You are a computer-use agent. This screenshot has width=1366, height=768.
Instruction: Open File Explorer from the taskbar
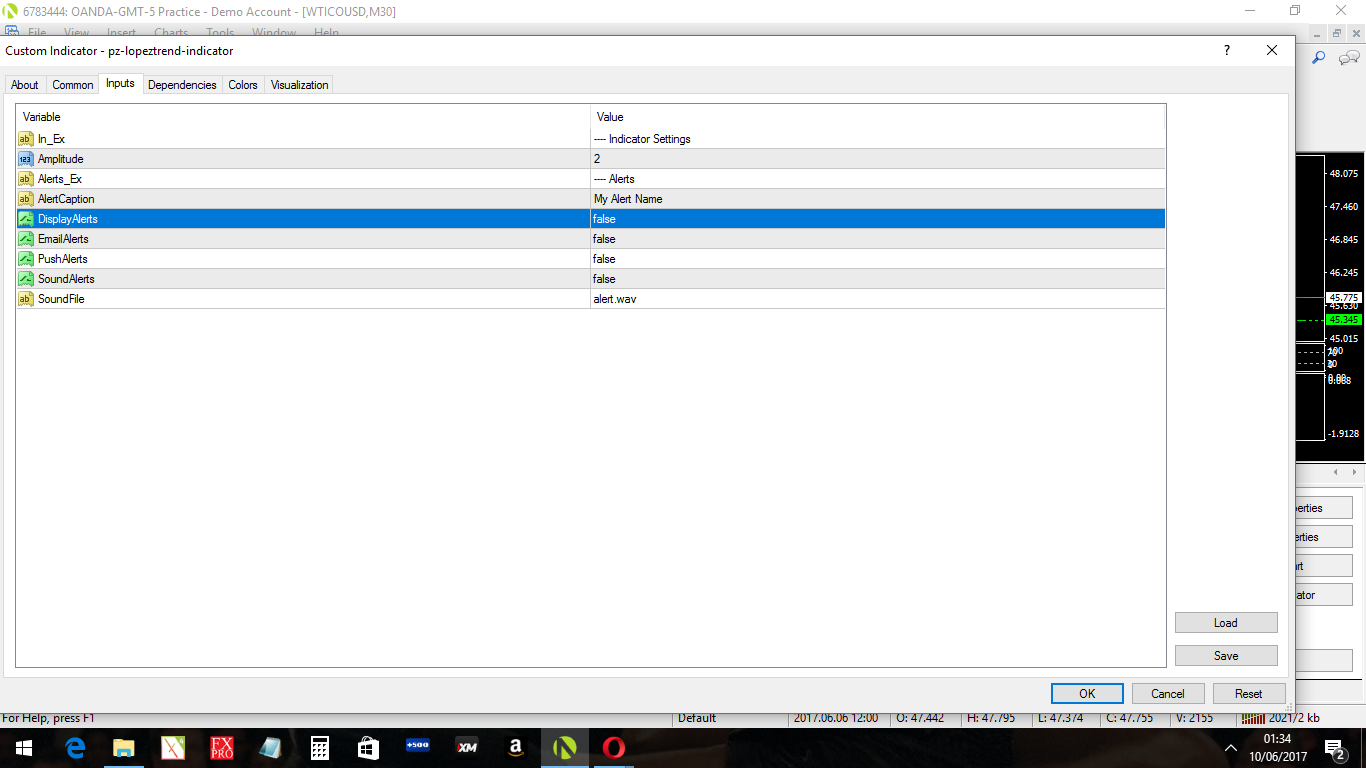124,748
